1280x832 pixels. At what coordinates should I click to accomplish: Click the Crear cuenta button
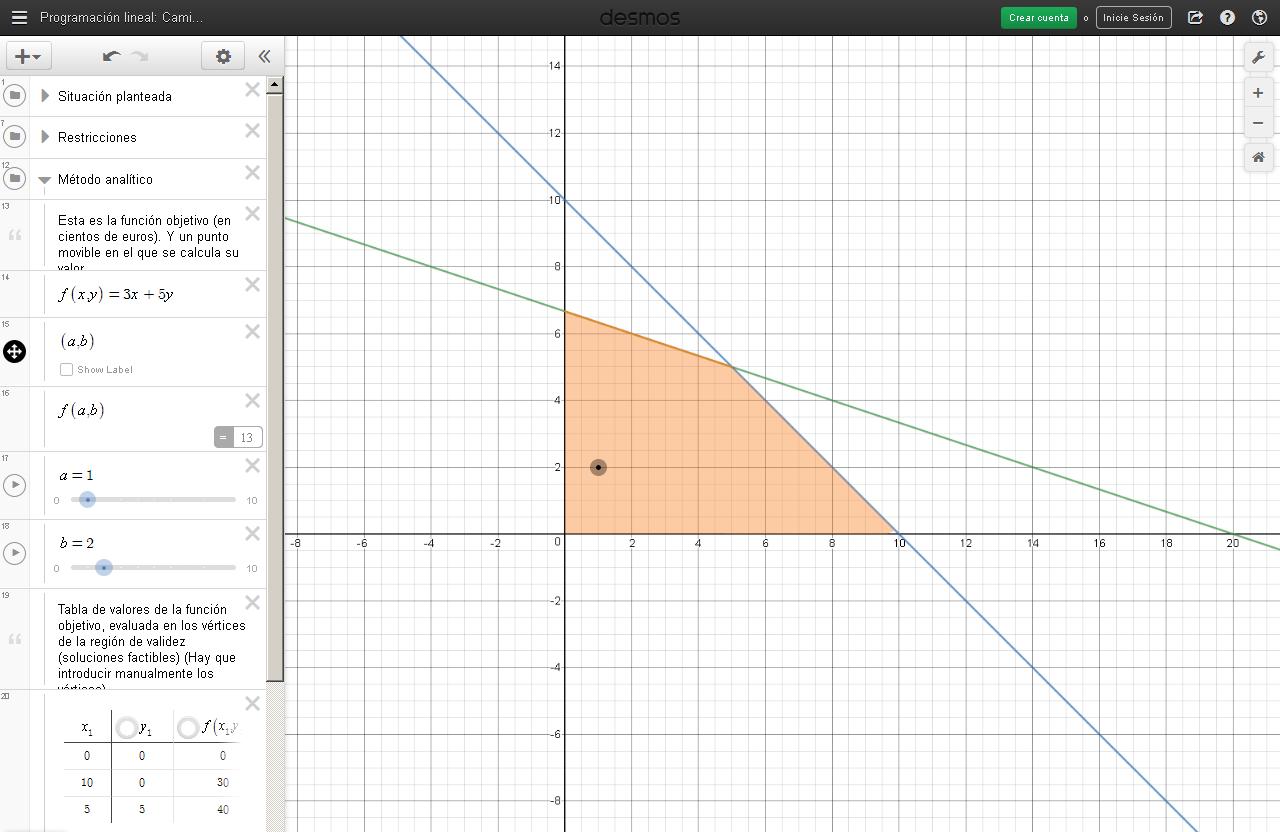click(x=1038, y=17)
